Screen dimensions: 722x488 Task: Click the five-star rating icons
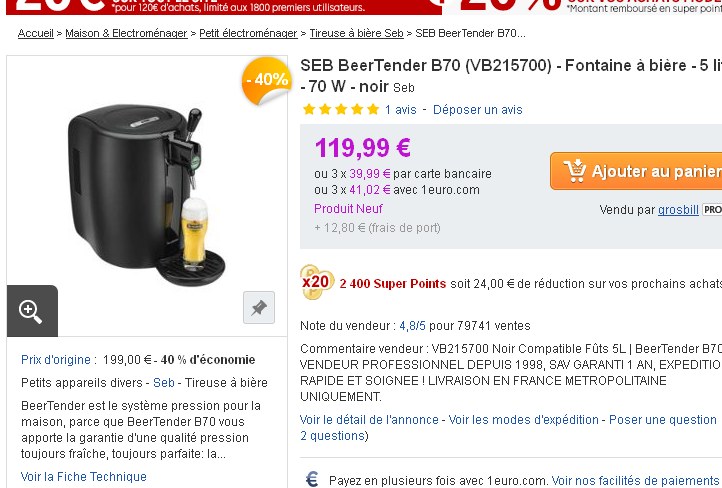[340, 109]
